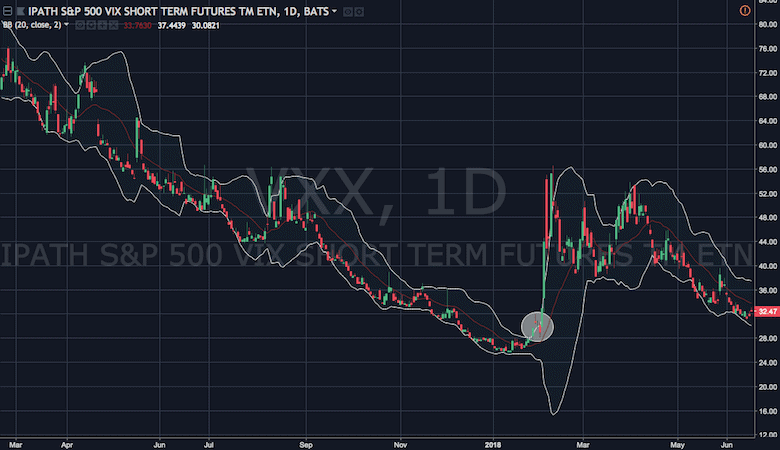The height and width of the screenshot is (450, 780).
Task: Click the 52.00 price axis label
Action: tap(768, 194)
